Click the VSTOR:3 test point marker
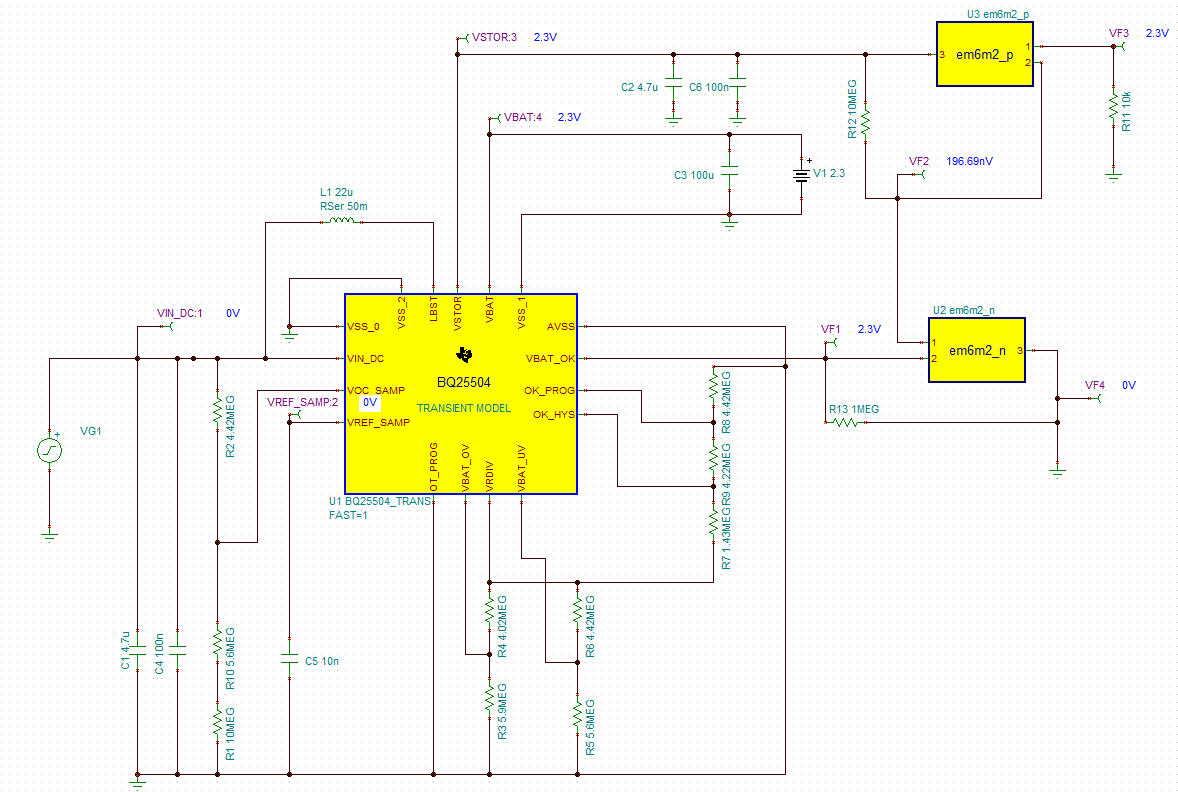 462,38
